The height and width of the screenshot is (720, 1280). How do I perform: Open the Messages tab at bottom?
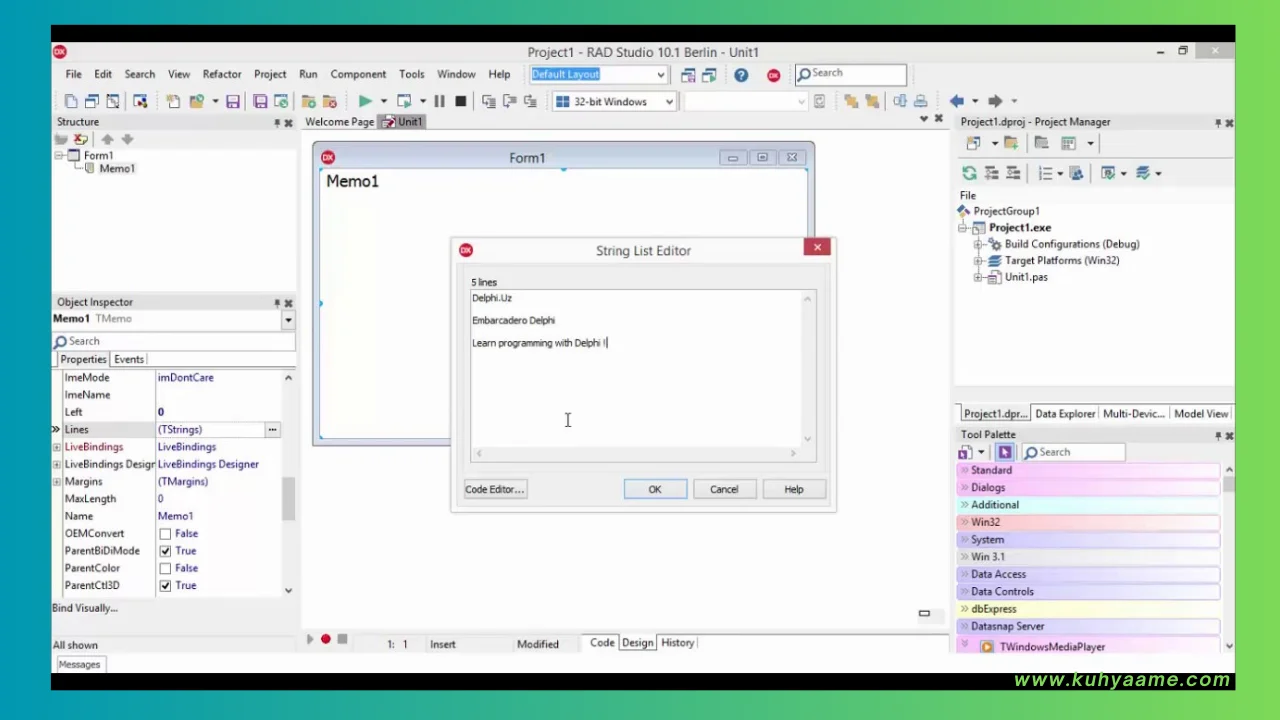click(x=79, y=664)
